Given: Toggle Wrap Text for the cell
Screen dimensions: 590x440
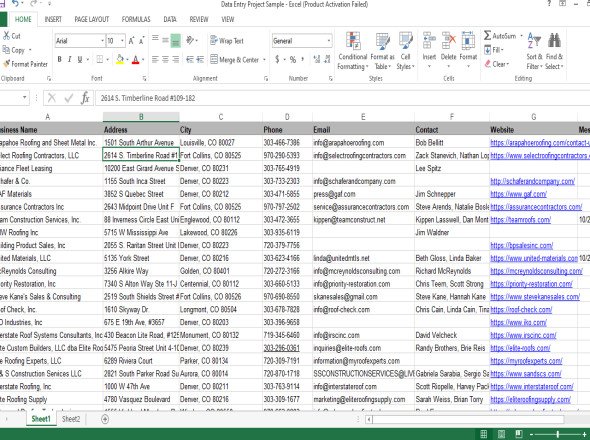Looking at the screenshot, I should (x=227, y=41).
